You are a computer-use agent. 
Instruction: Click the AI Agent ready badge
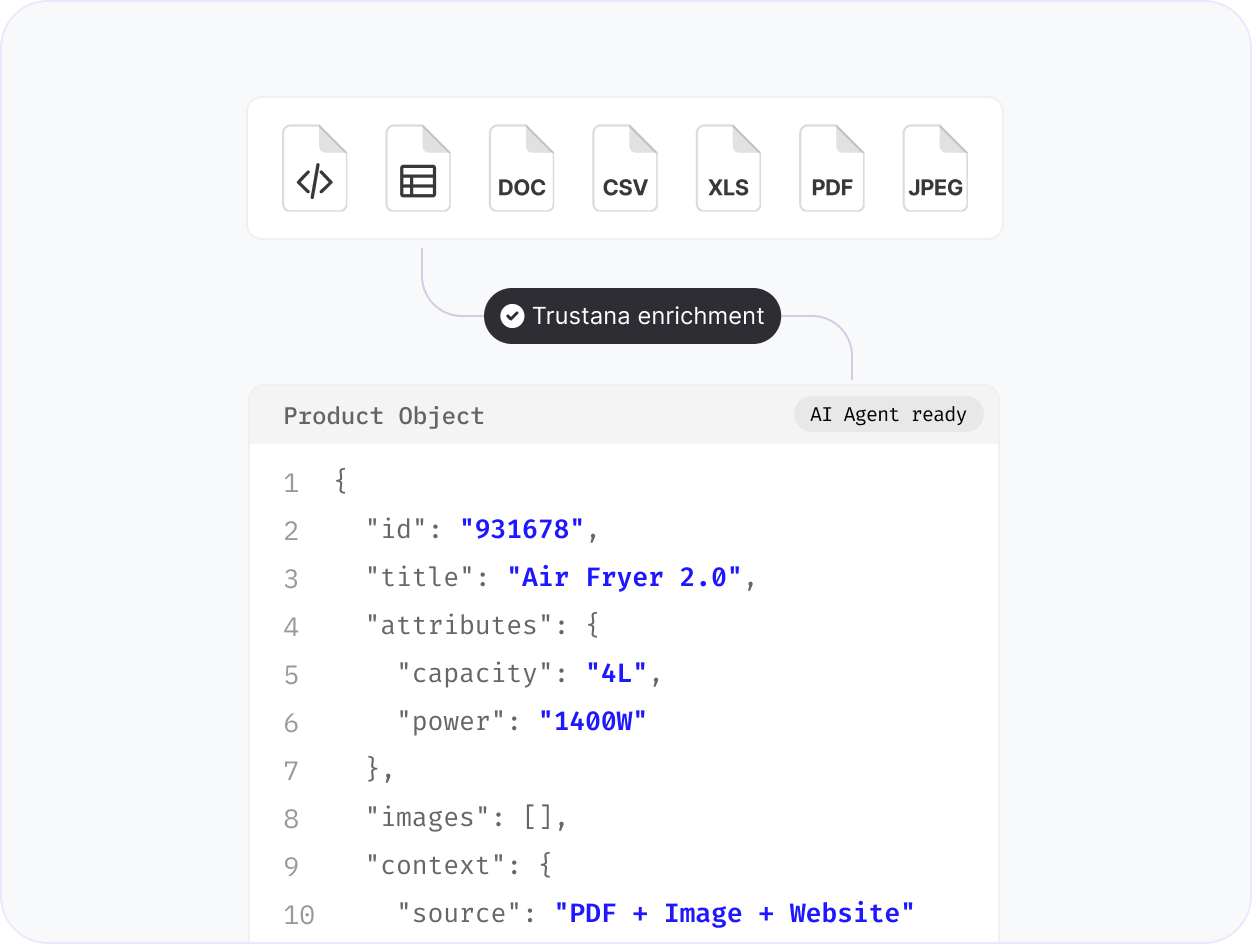coord(888,415)
